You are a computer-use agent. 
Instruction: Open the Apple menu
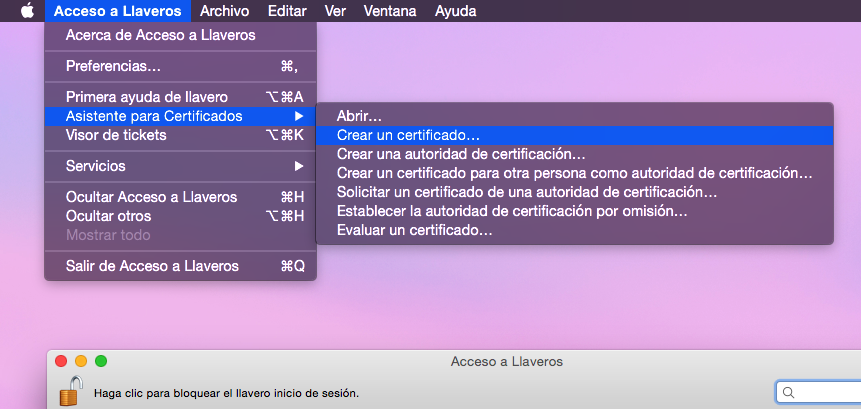pos(27,10)
